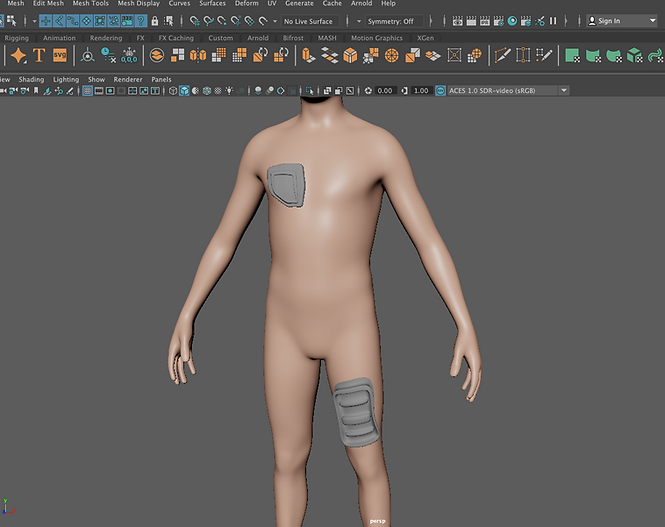
Task: Click the orange four-point star shelf icon
Action: [18, 56]
